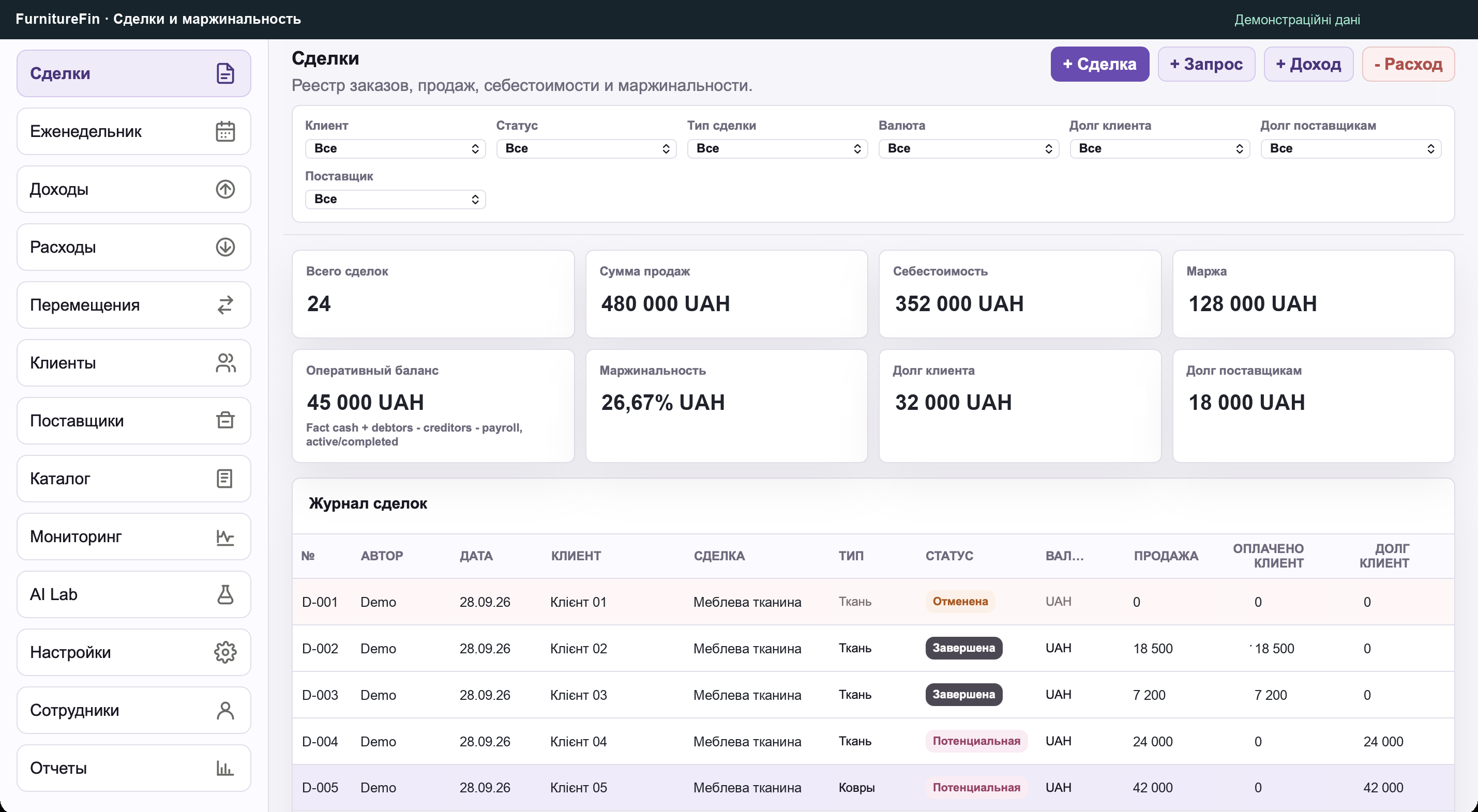
Task: Click the Завершена badge in D-002 row
Action: [x=963, y=648]
